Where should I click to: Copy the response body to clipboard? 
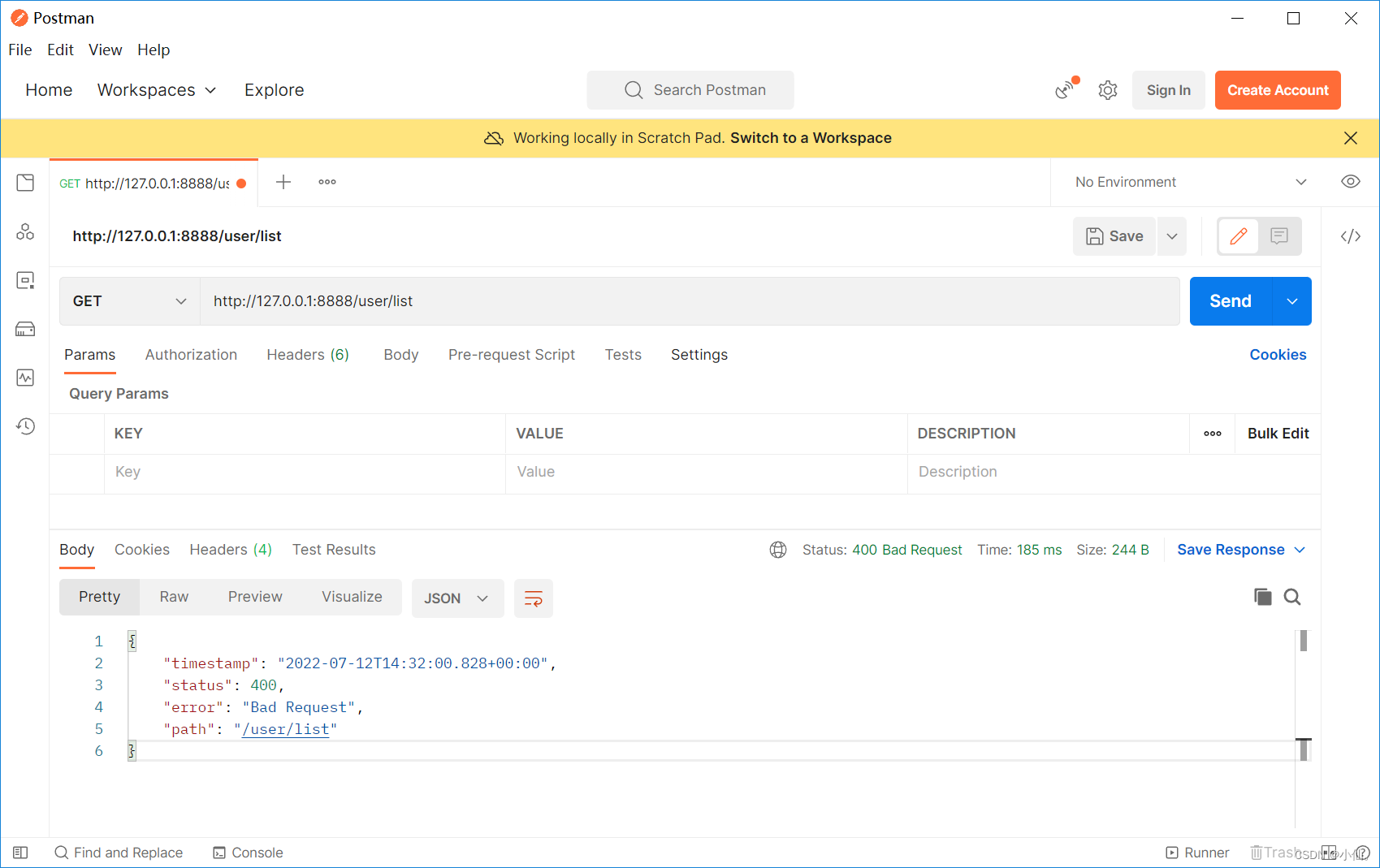(1263, 597)
